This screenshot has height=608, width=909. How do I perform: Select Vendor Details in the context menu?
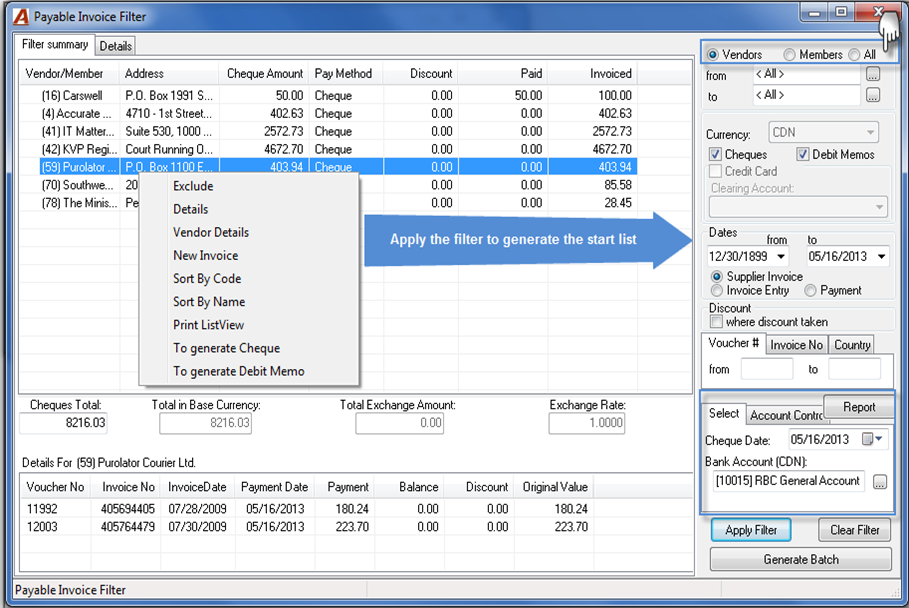pyautogui.click(x=211, y=232)
